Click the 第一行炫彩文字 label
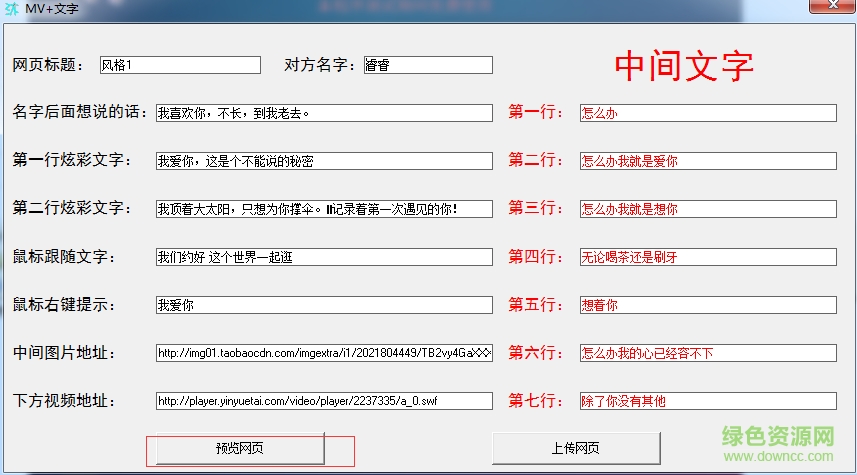The height and width of the screenshot is (475, 857). coord(72,160)
